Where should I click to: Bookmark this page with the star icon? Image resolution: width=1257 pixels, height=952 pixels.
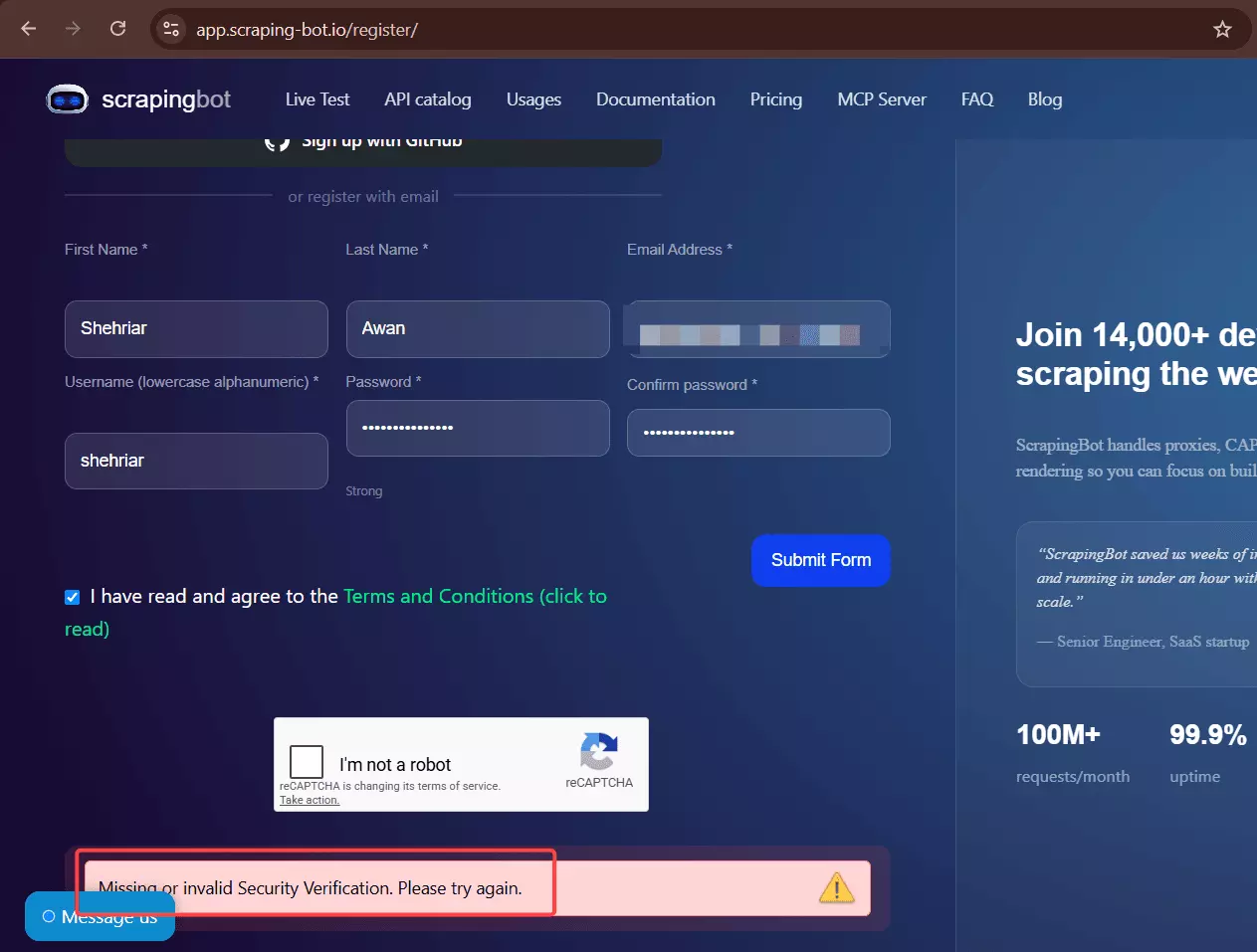pos(1222,29)
